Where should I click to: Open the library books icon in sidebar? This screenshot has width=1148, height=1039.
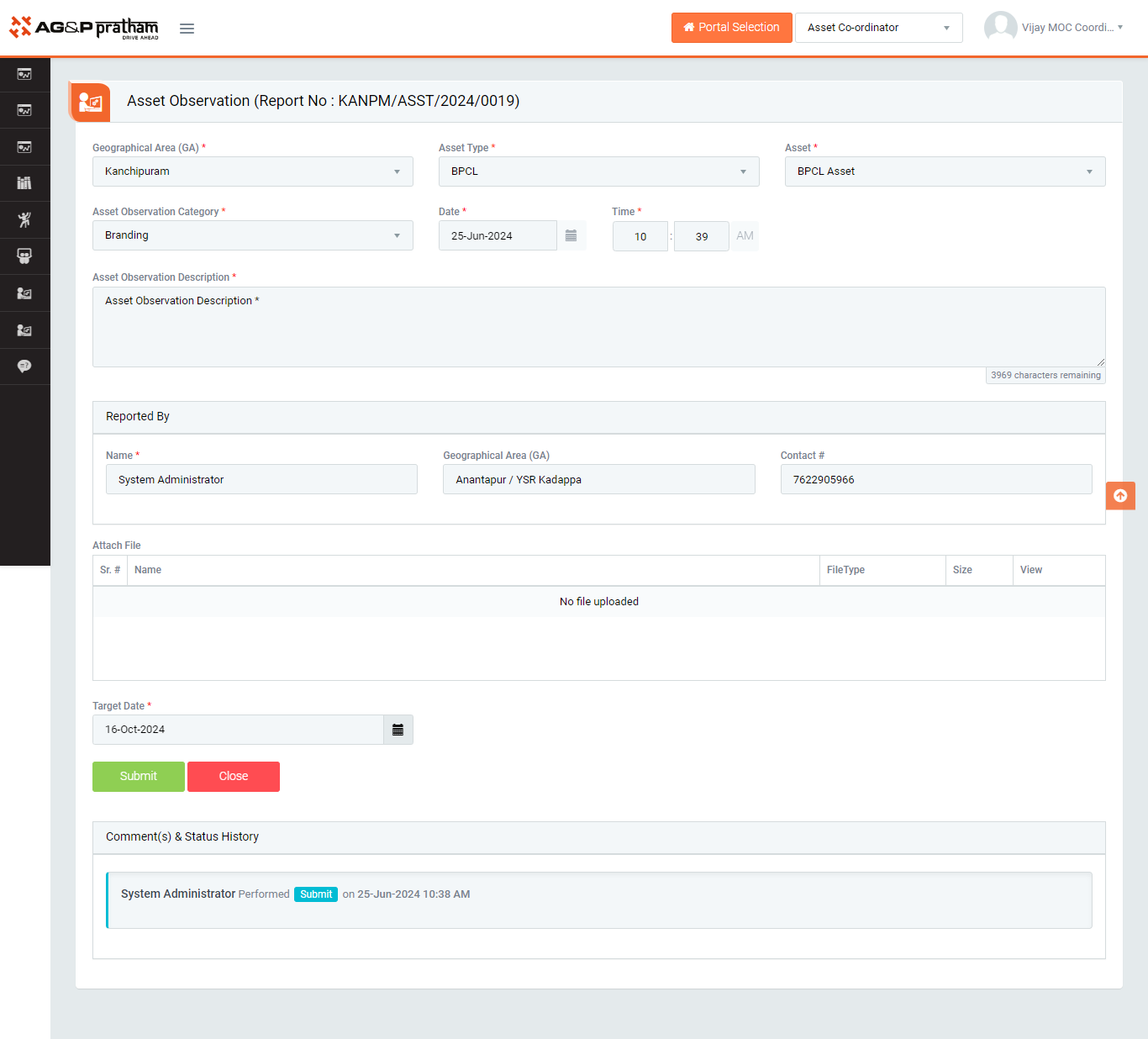point(24,183)
